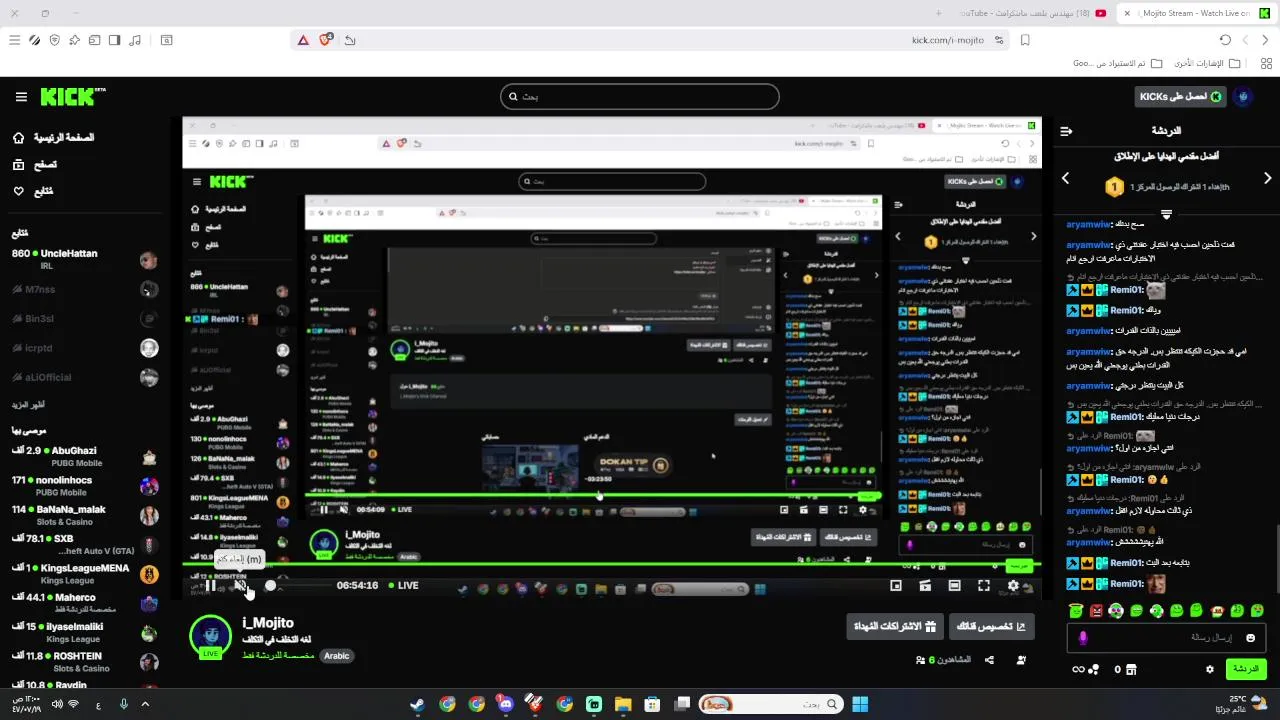Click the get KICKs button

coord(1180,97)
